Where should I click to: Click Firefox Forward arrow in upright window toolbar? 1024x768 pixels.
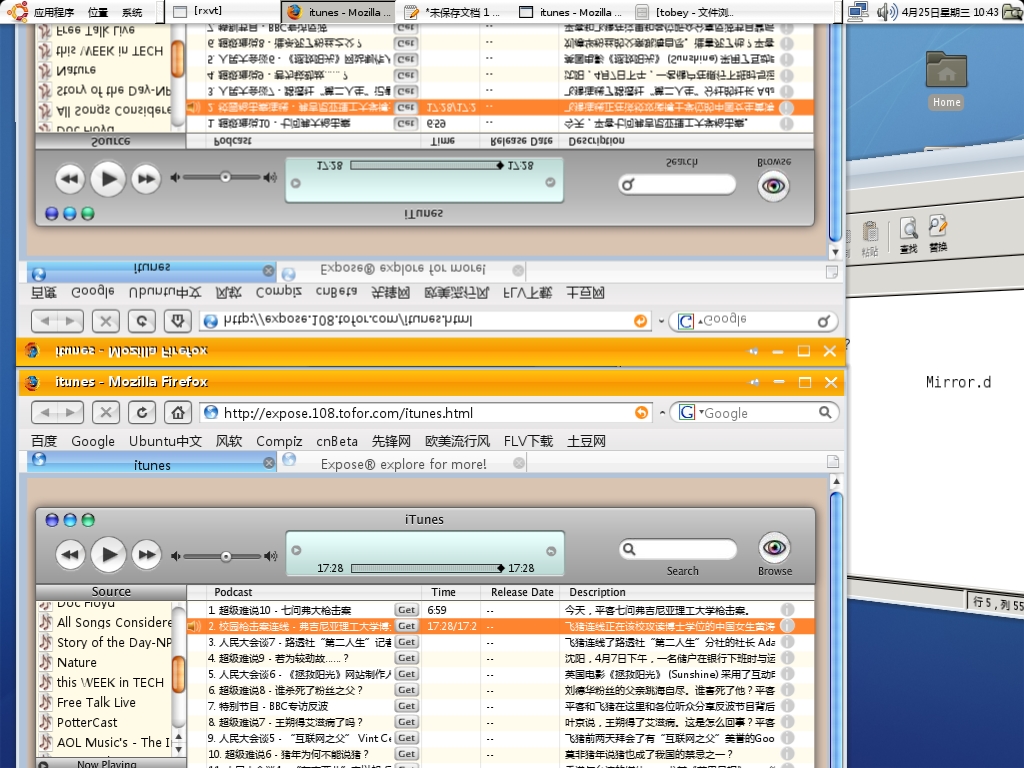(71, 412)
